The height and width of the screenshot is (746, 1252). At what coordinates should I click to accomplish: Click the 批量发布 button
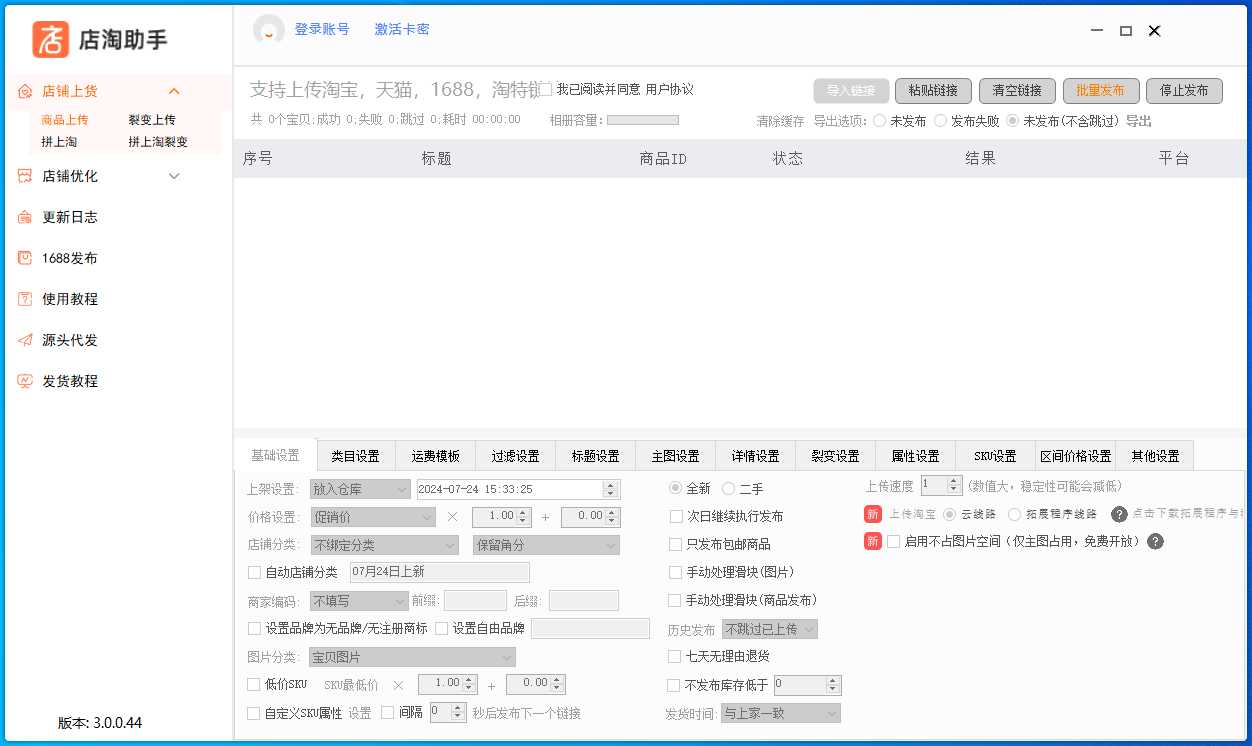point(1100,91)
